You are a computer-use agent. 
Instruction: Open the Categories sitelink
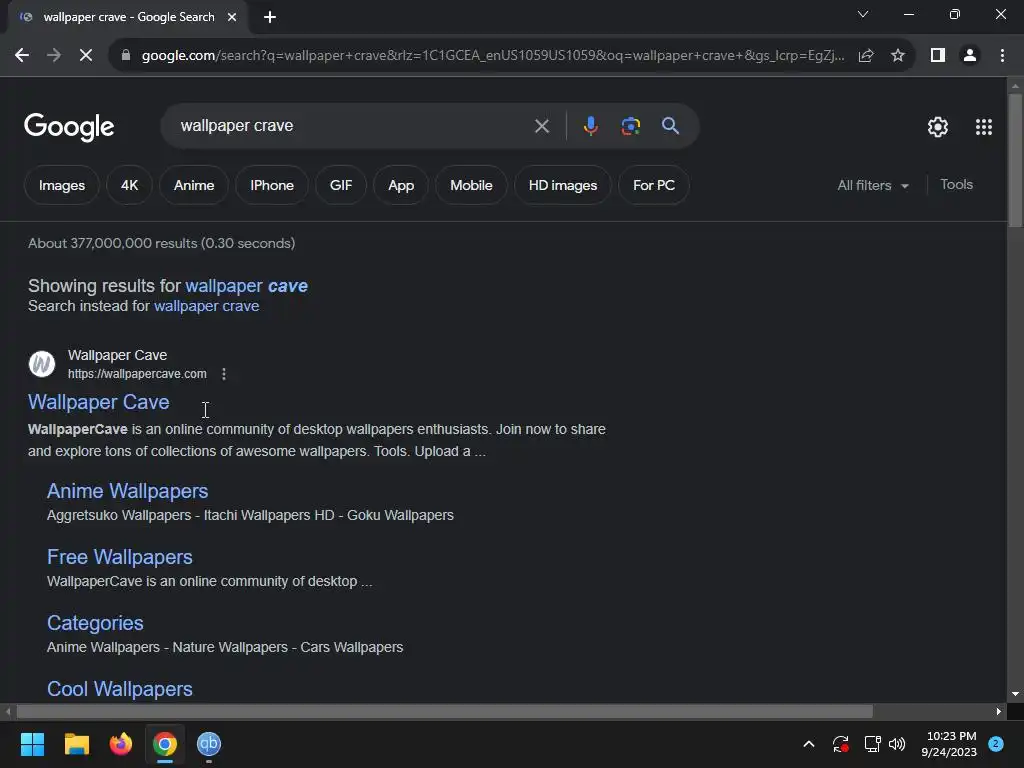[x=95, y=623]
